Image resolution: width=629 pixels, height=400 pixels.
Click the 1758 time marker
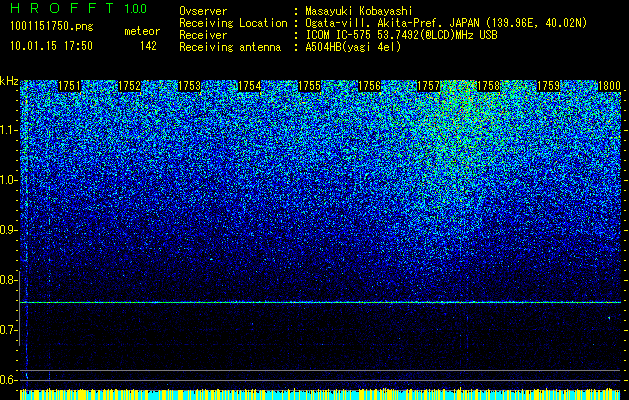(x=489, y=86)
